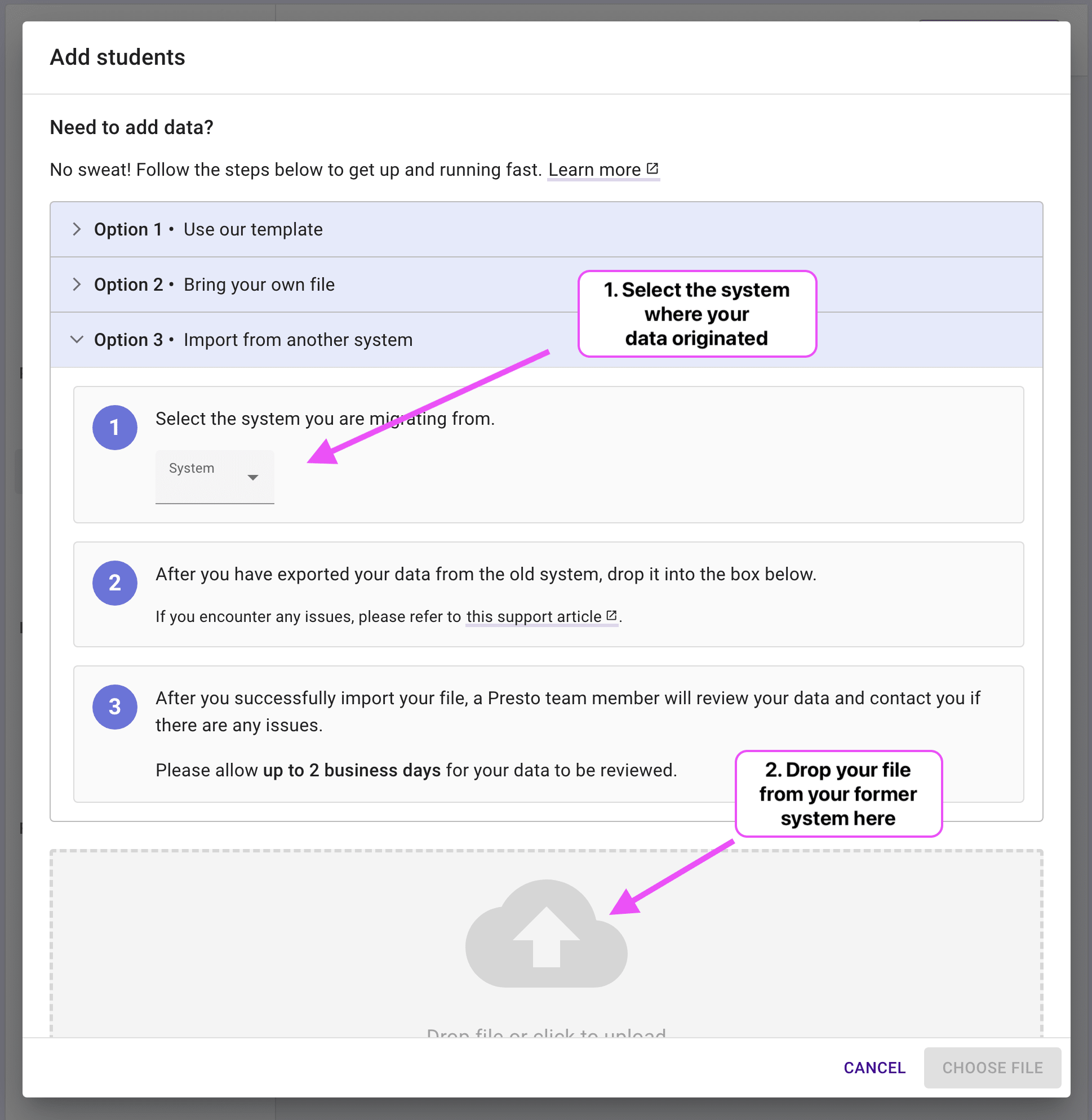Click external link icon after support article
Viewport: 1092px width, 1120px height.
click(x=611, y=615)
